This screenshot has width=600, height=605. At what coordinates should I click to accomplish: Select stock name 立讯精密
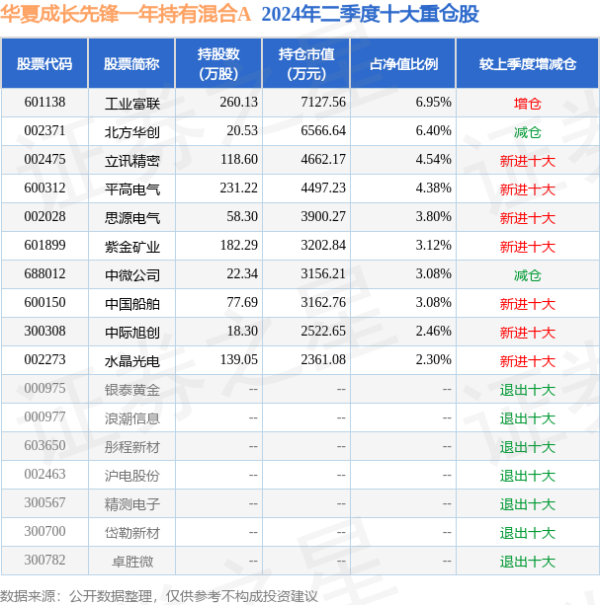[132, 161]
